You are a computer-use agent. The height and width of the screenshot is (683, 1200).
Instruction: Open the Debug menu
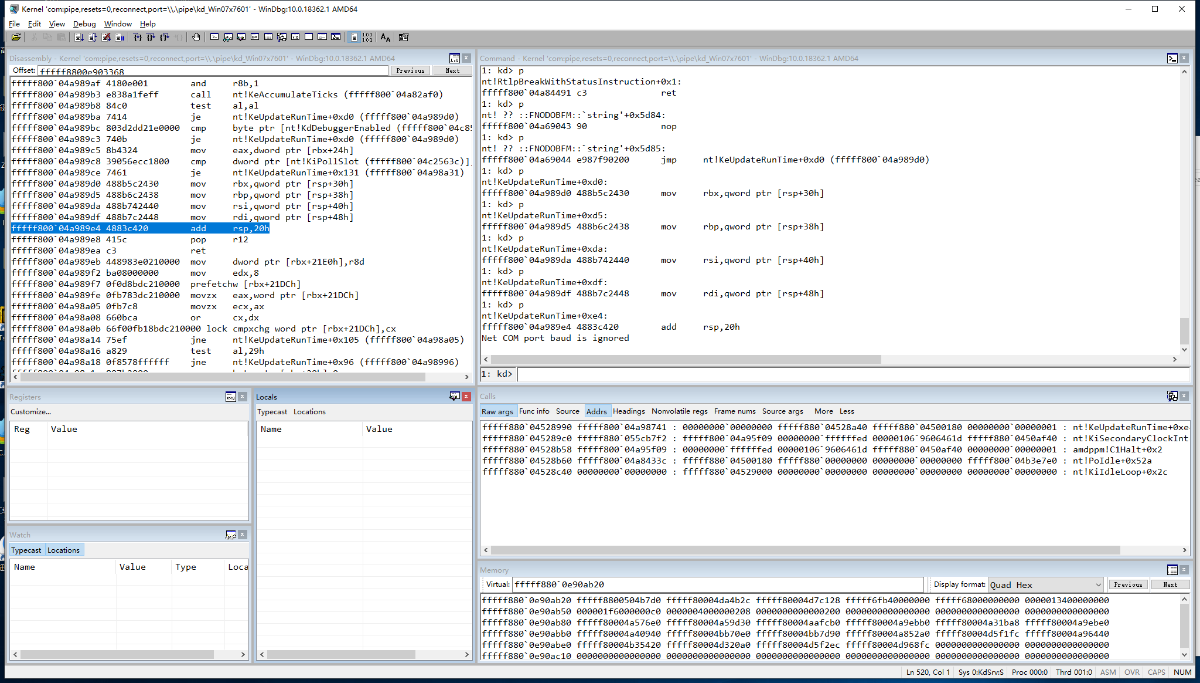click(84, 23)
